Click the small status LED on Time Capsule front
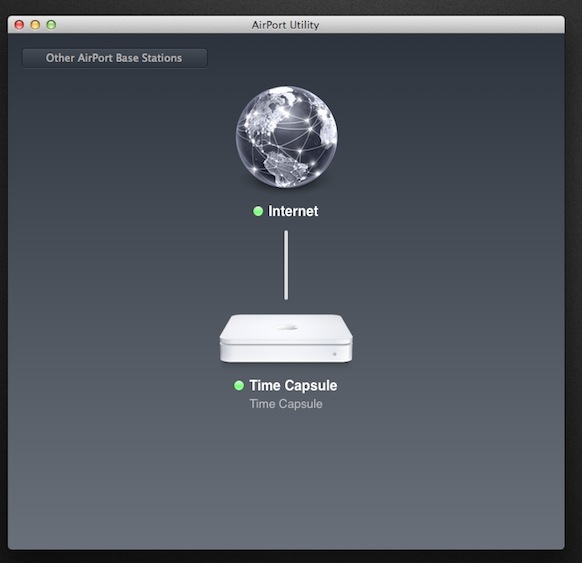This screenshot has width=582, height=563. [x=334, y=354]
